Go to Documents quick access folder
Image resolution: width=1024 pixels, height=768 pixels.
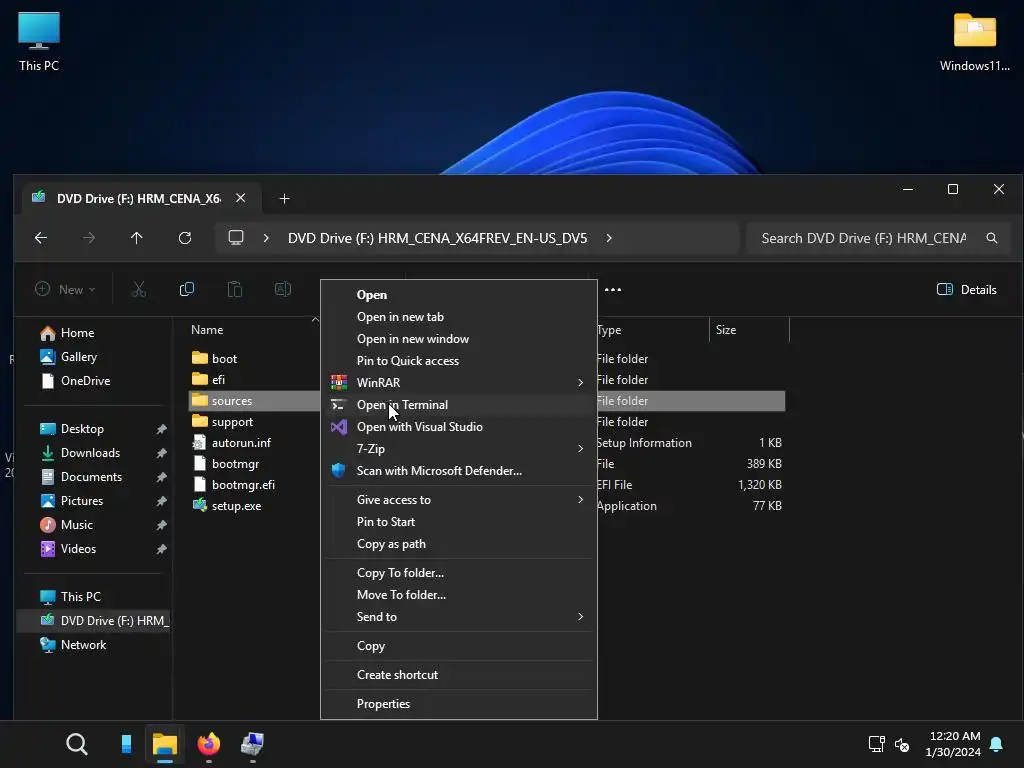pos(81,477)
